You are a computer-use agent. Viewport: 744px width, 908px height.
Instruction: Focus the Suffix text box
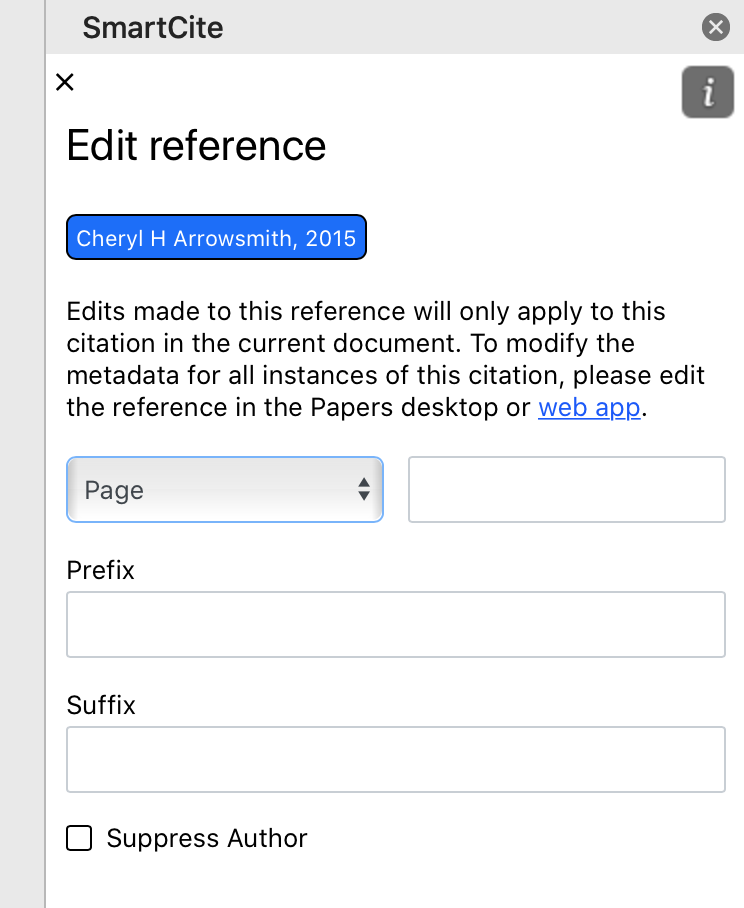click(396, 759)
